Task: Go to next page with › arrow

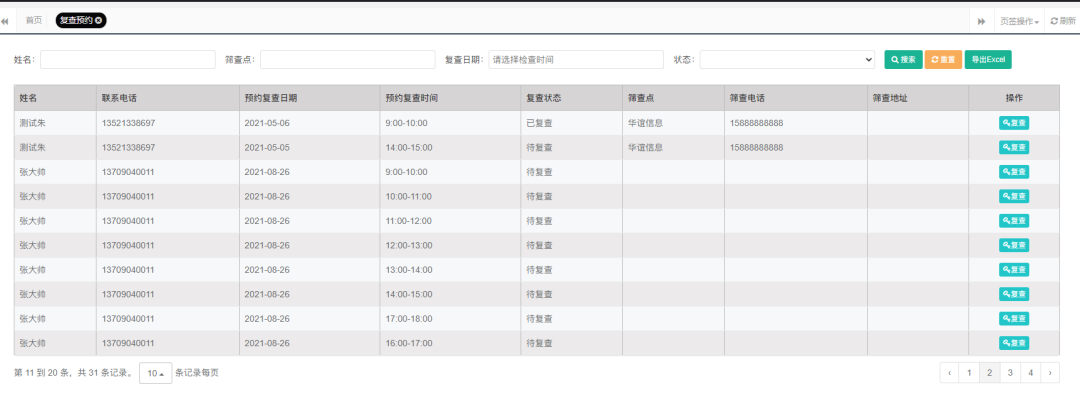Action: 1050,373
